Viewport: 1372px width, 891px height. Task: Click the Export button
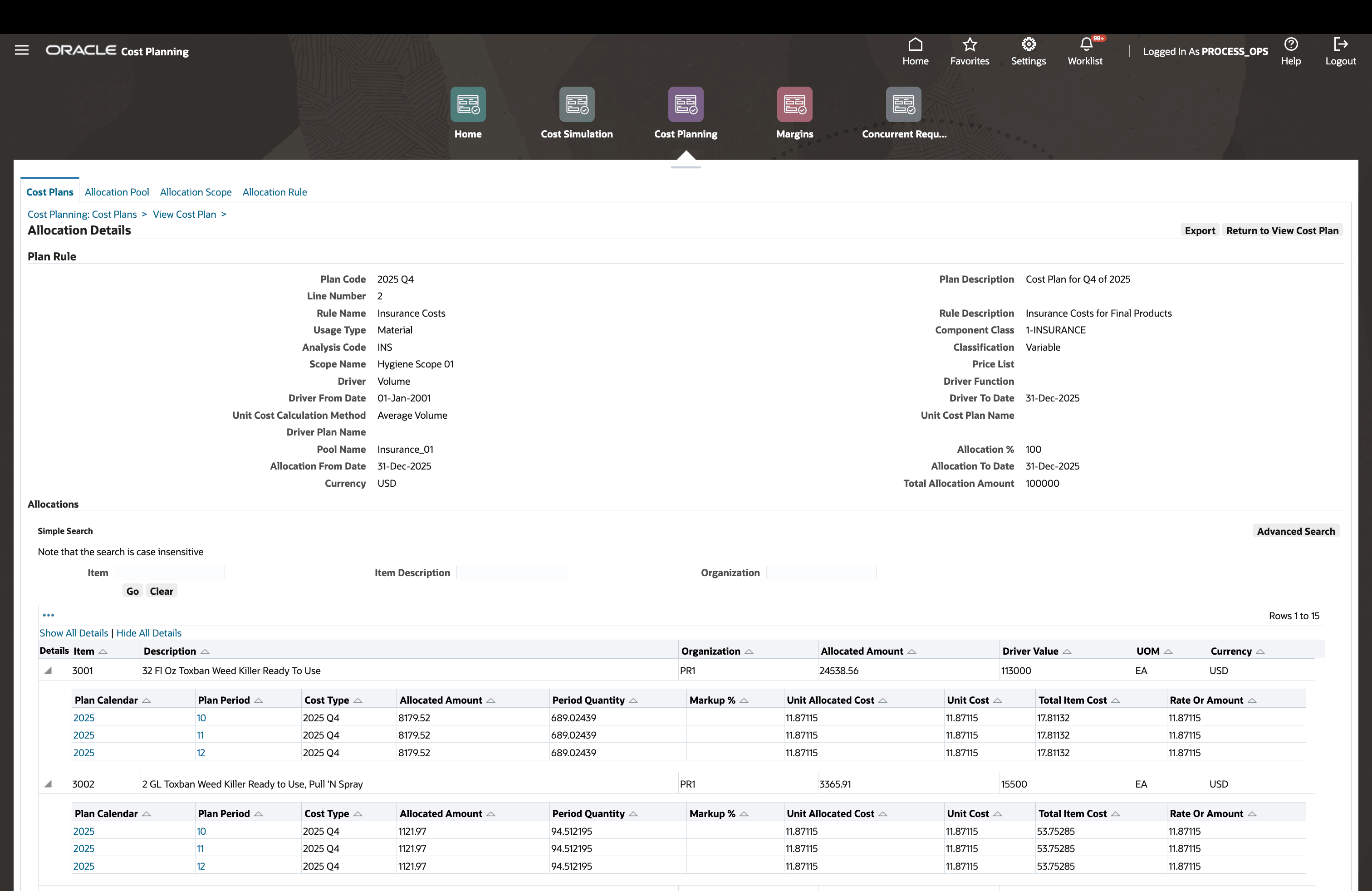coord(1199,230)
